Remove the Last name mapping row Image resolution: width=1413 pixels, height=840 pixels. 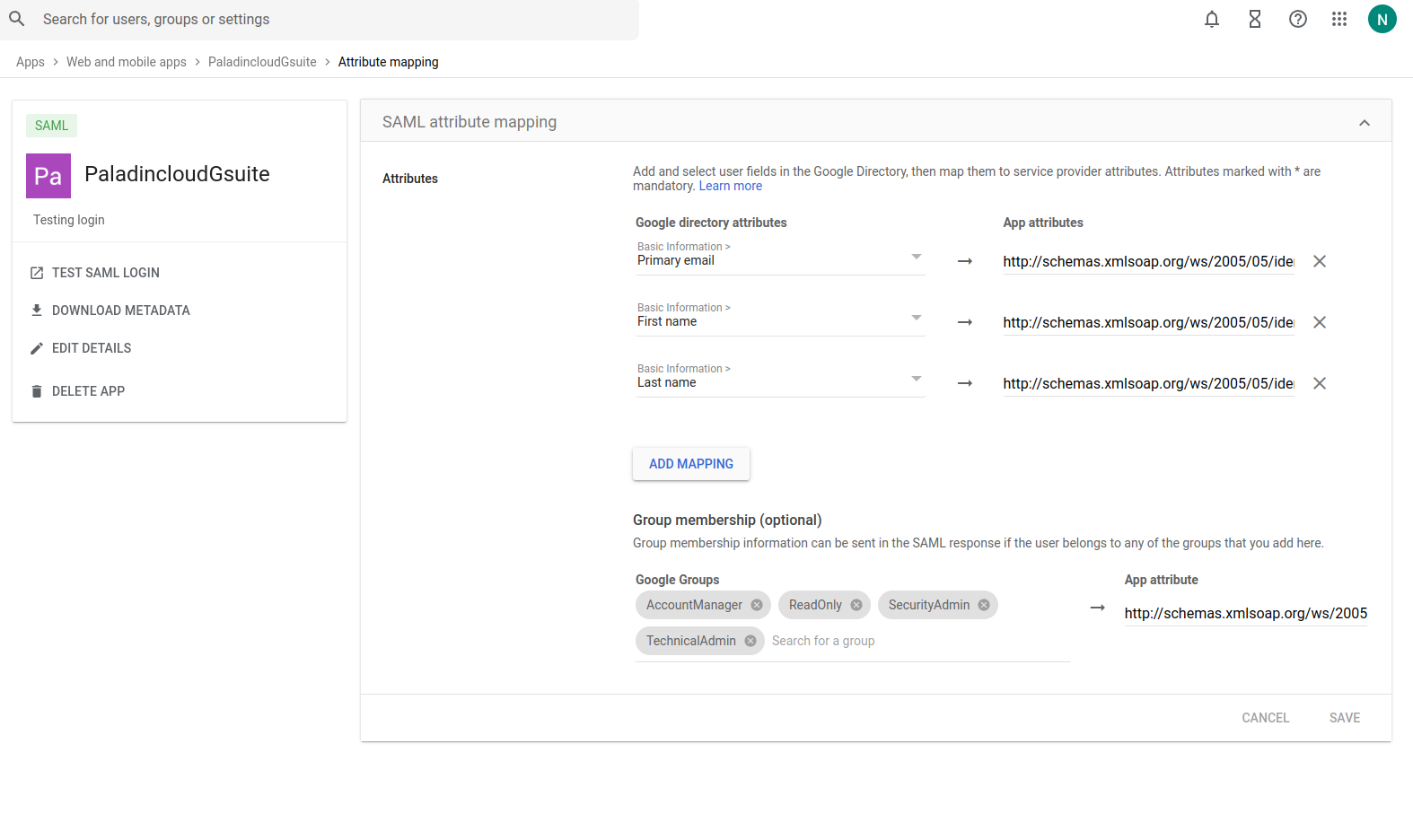(1320, 383)
